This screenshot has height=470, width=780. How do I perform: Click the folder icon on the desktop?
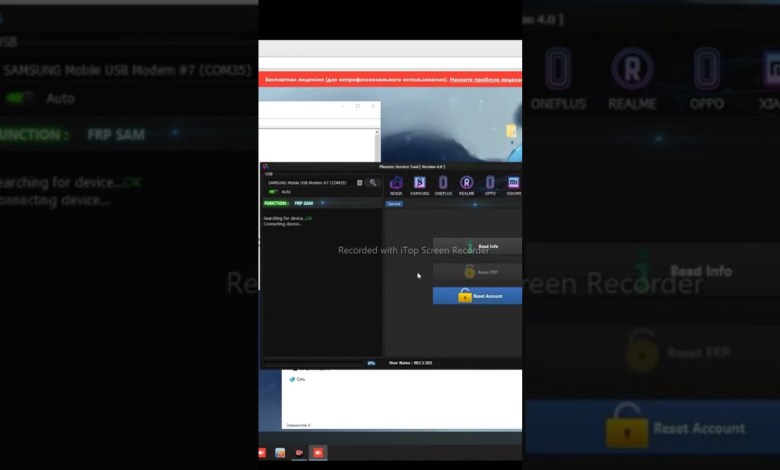click(x=511, y=131)
